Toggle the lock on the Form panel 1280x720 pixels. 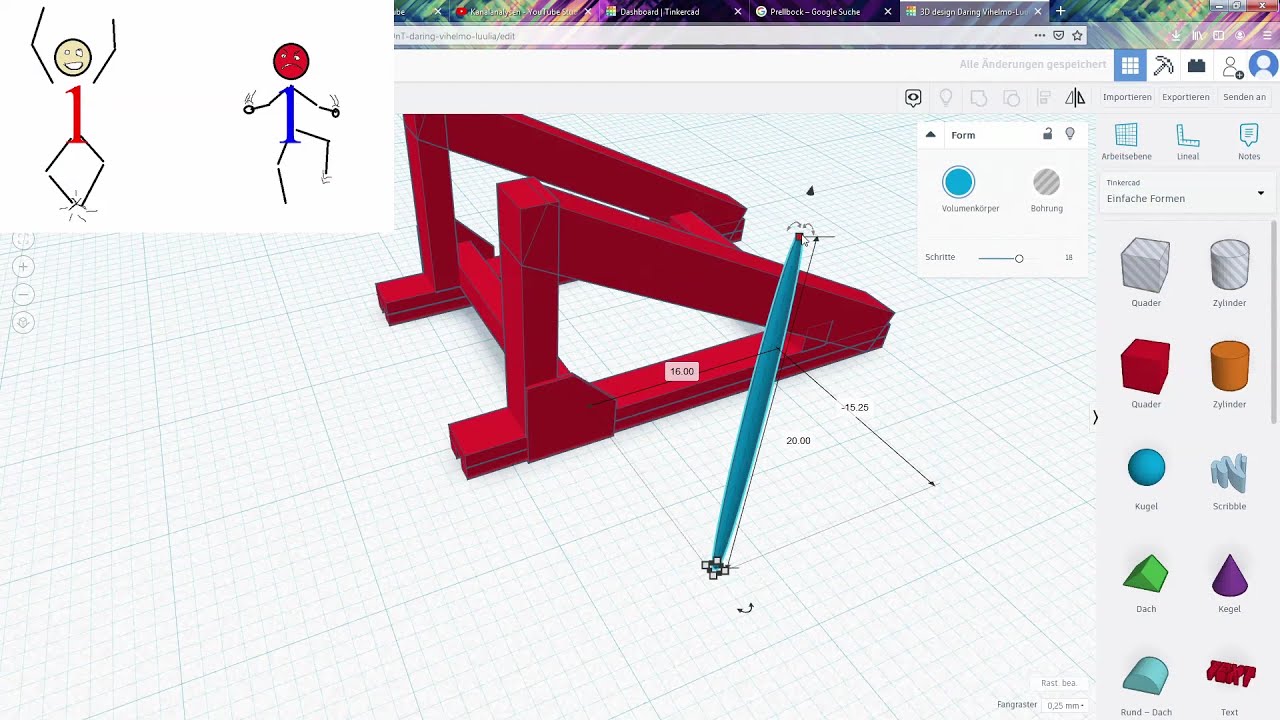(1047, 134)
